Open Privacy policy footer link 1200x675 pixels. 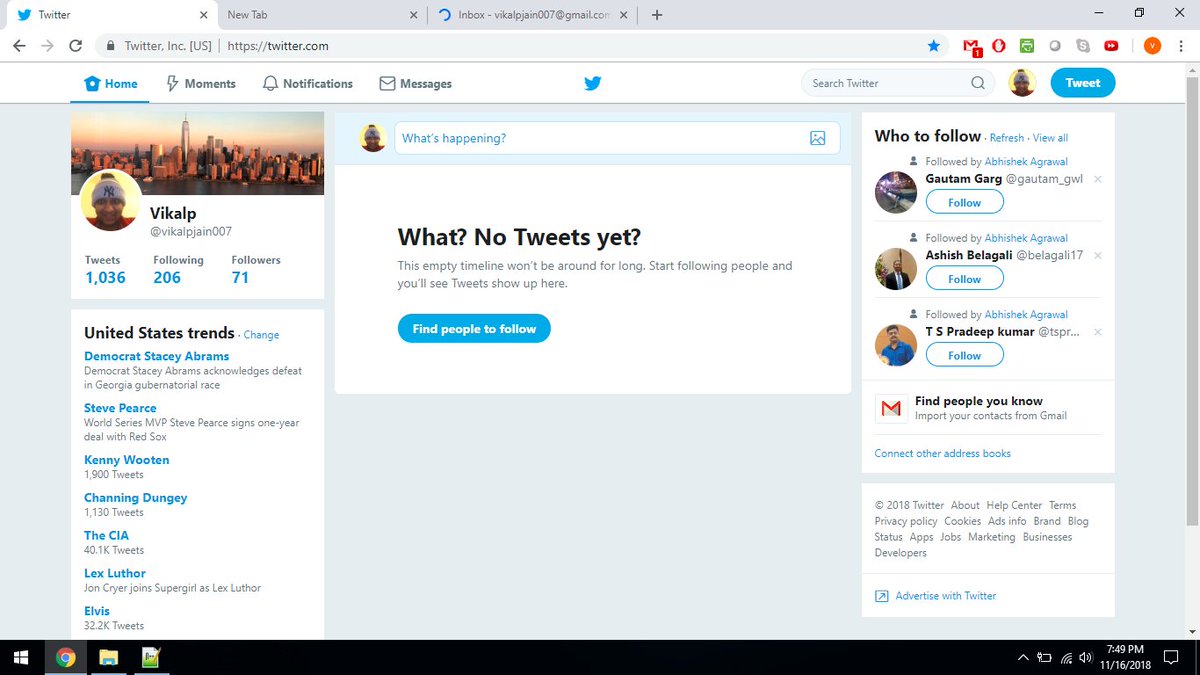pyautogui.click(x=906, y=521)
